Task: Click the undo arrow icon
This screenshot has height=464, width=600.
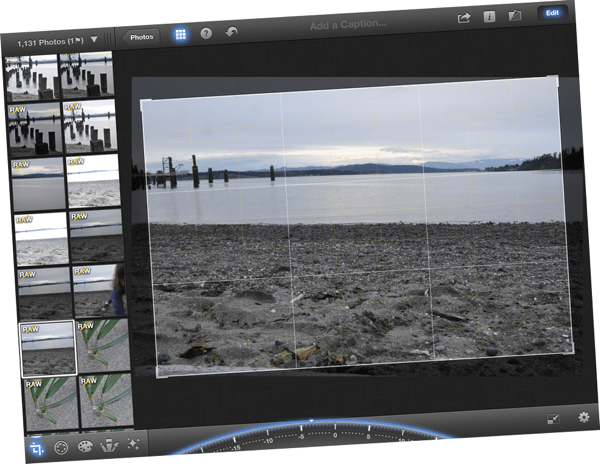Action: tap(233, 32)
